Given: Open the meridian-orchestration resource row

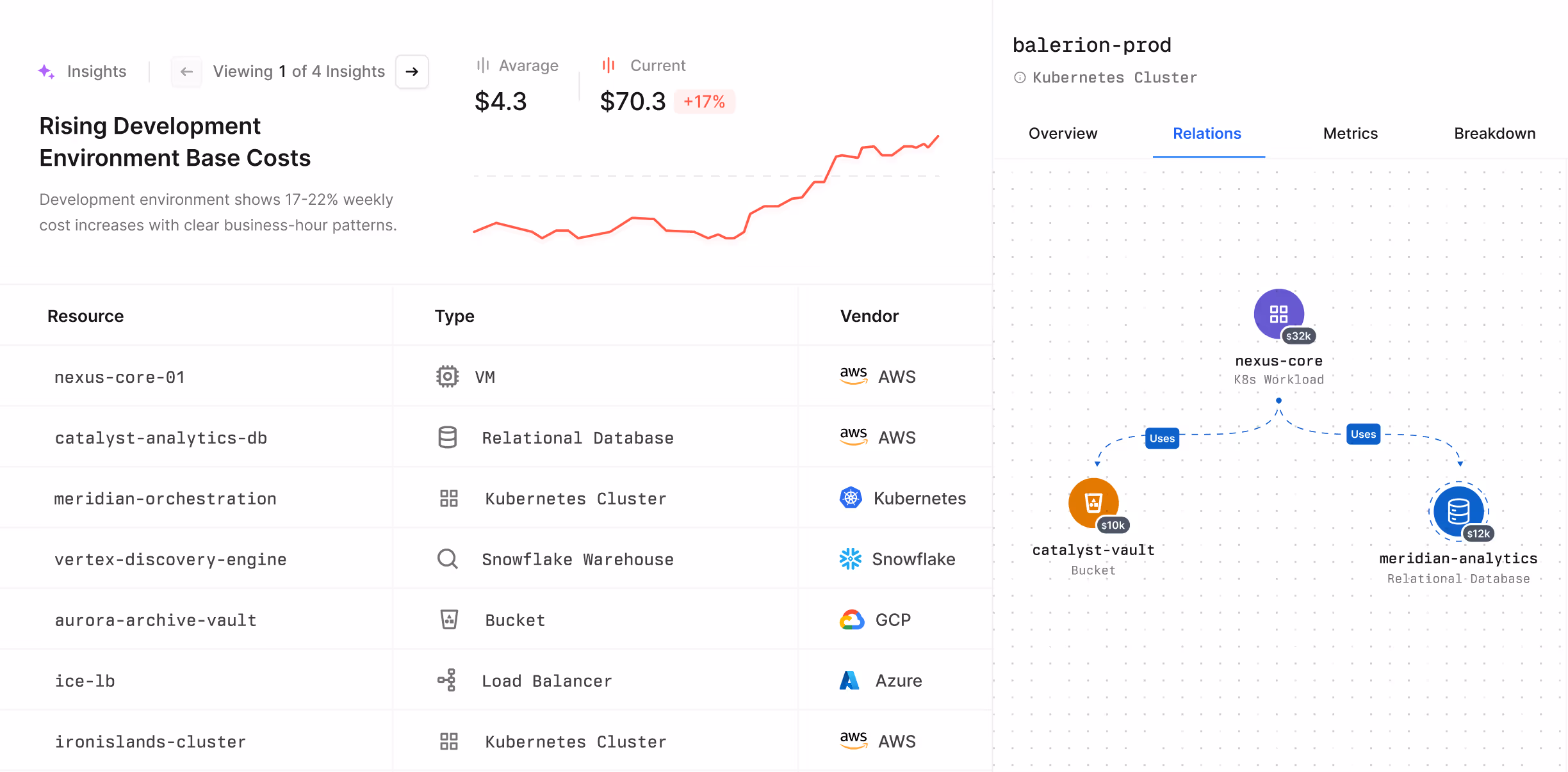Looking at the screenshot, I should 496,498.
